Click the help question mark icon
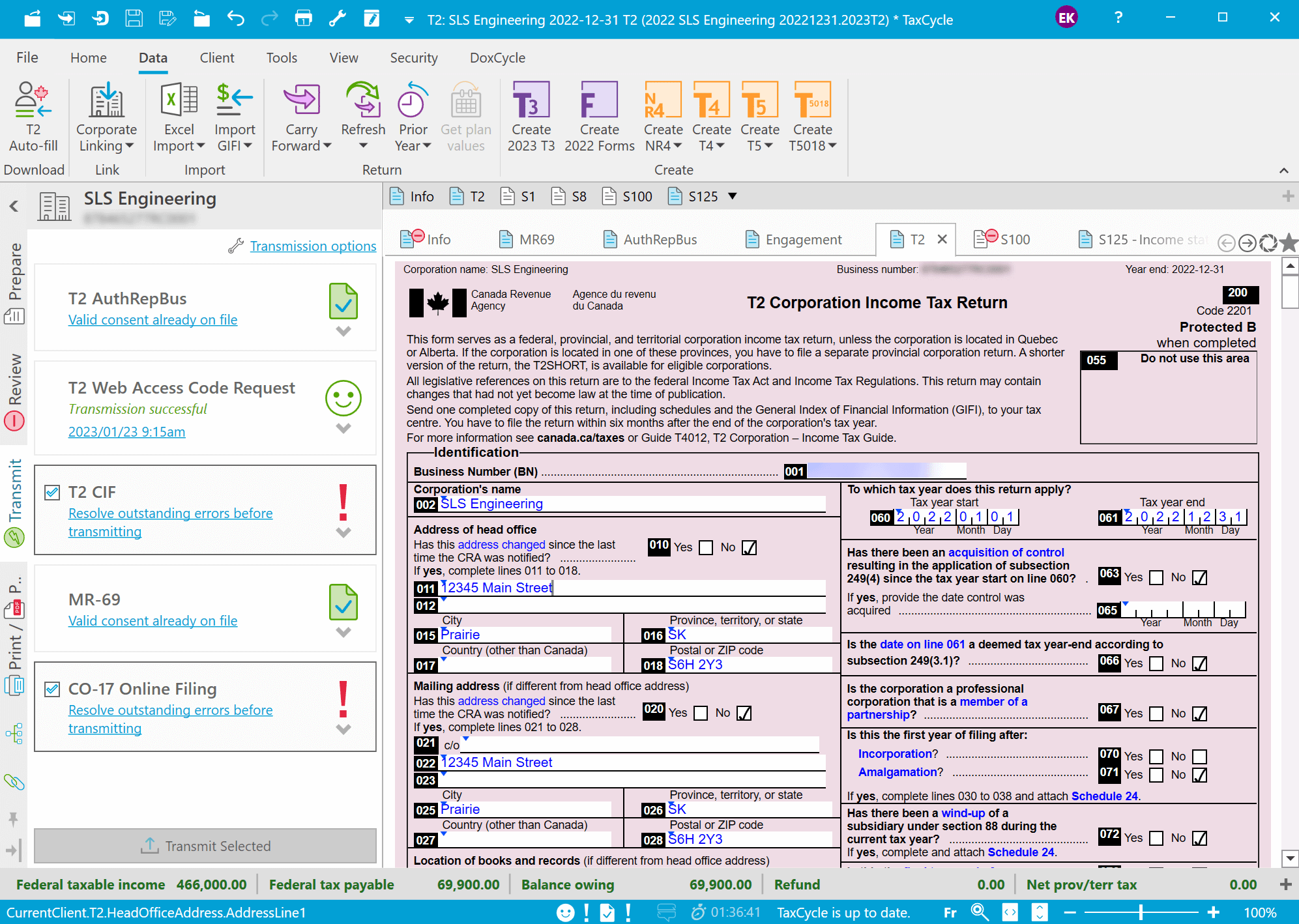Viewport: 1299px width, 924px height. pyautogui.click(x=1118, y=18)
